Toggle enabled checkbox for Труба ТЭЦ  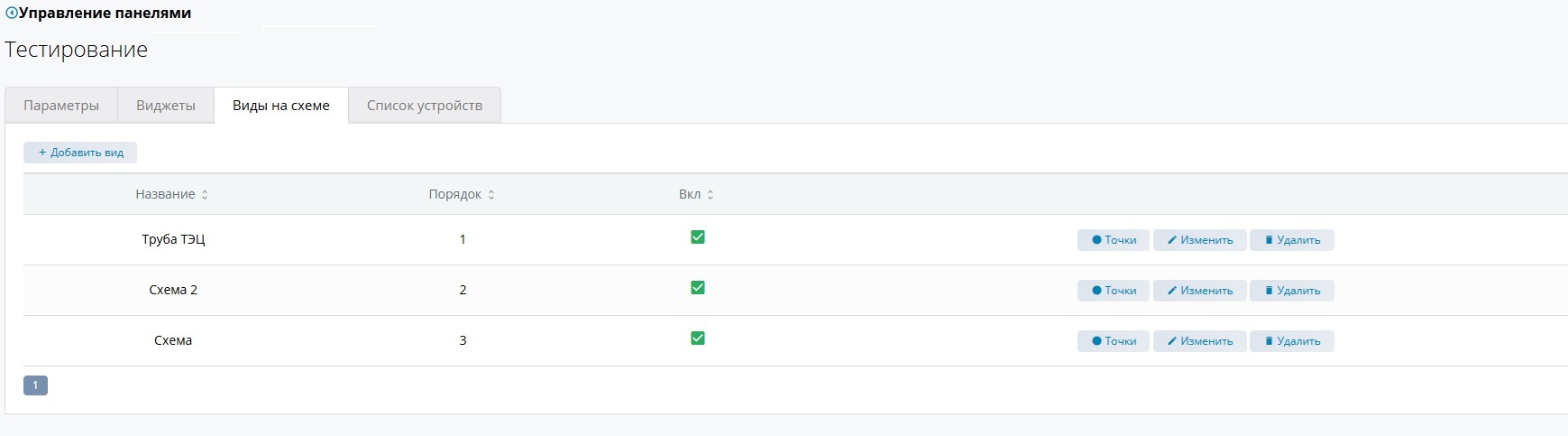point(697,237)
